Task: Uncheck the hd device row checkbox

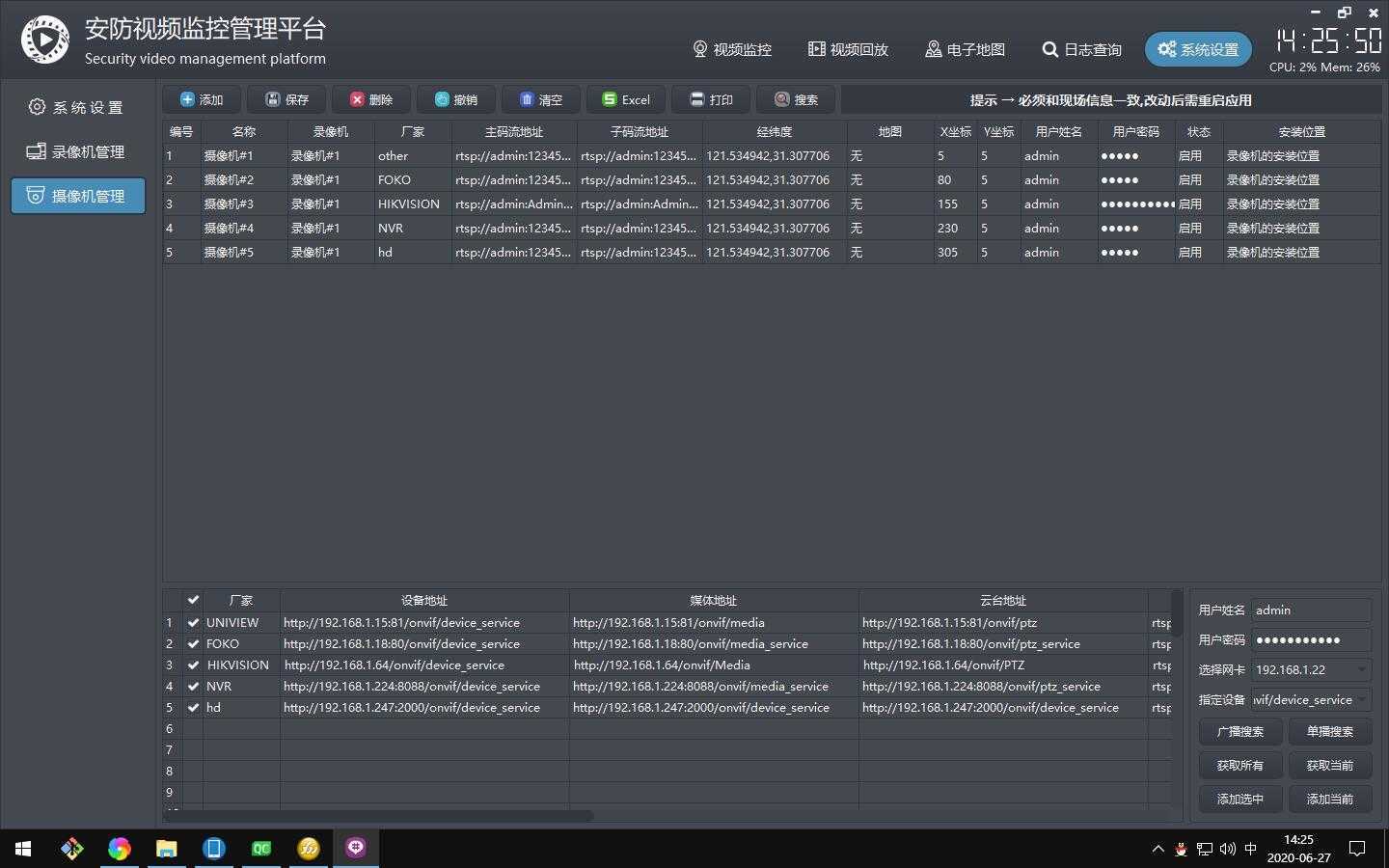Action: click(x=193, y=708)
